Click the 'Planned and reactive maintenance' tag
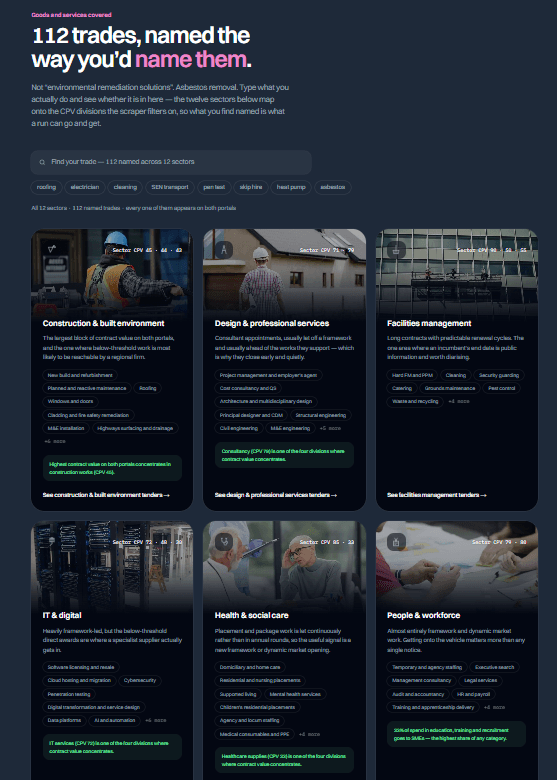Viewport: 557px width, 780px height. click(87, 388)
